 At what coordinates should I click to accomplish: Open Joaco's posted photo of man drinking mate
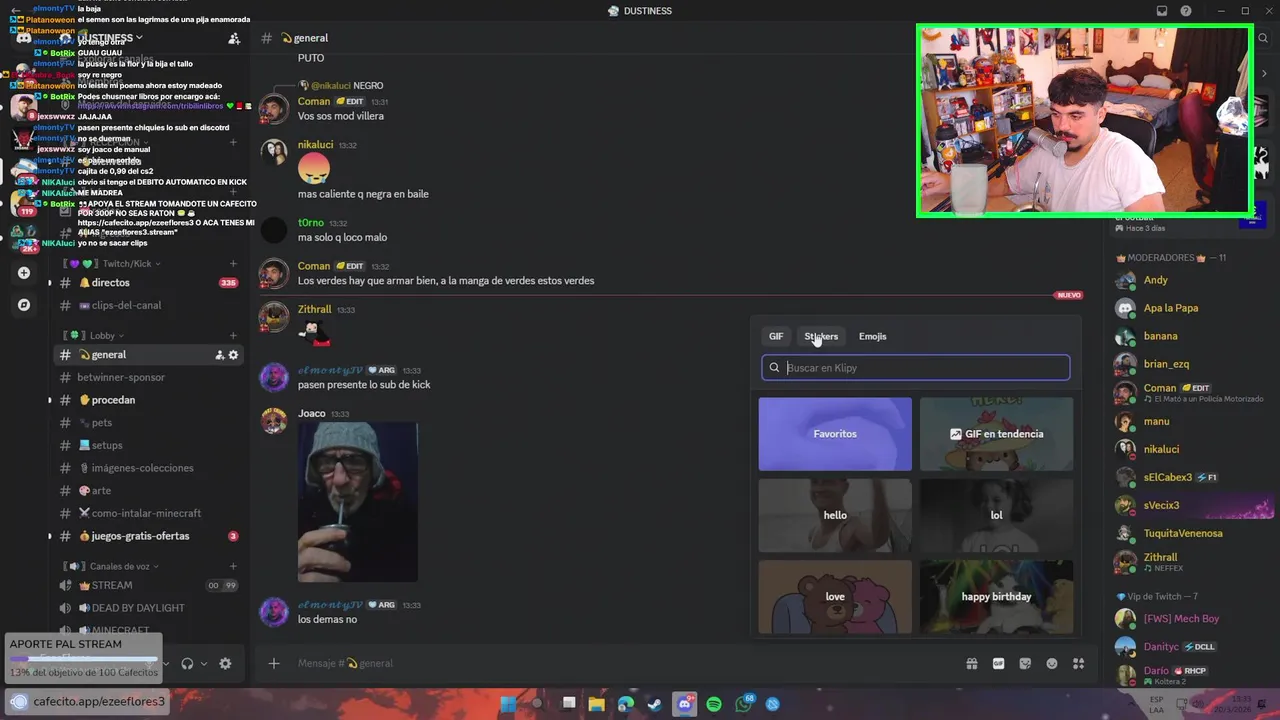pyautogui.click(x=358, y=502)
